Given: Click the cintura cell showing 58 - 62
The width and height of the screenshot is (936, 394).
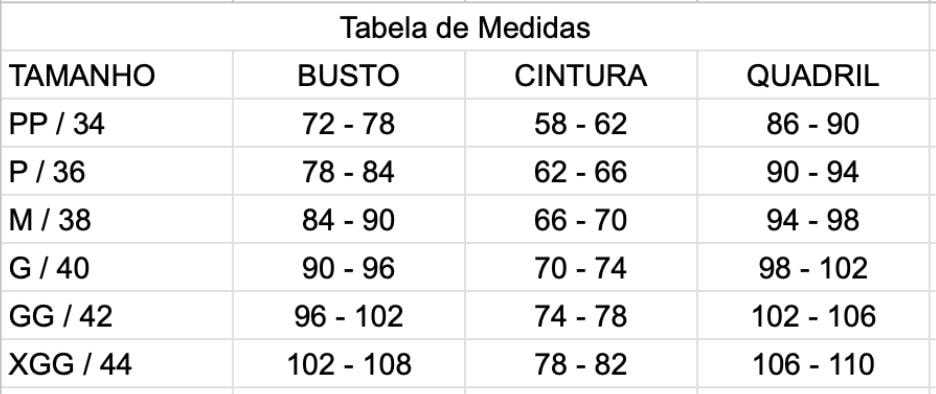Looking at the screenshot, I should click(x=581, y=124).
